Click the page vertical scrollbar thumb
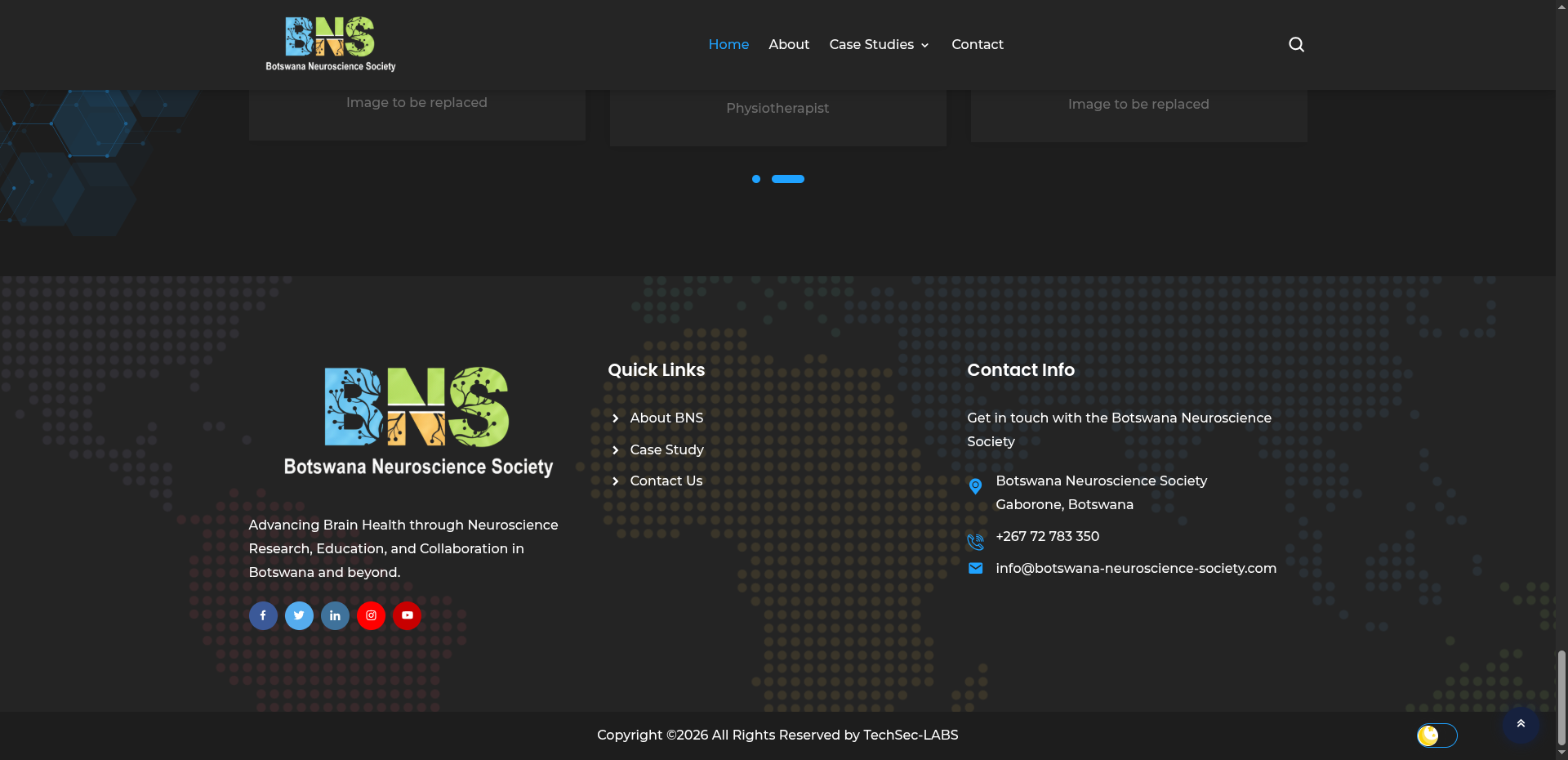 (1561, 697)
